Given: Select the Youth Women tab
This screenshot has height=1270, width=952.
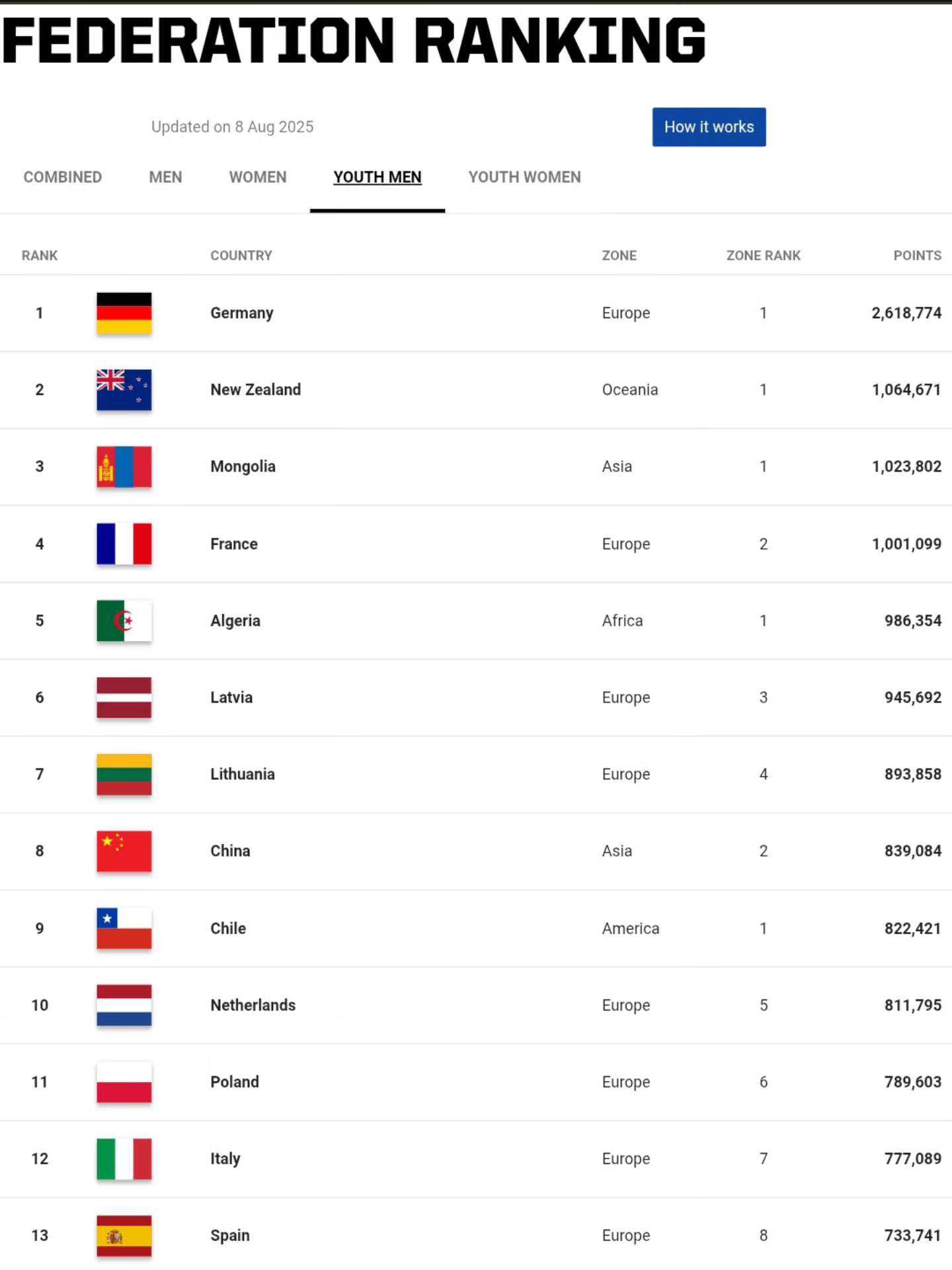Looking at the screenshot, I should point(524,177).
